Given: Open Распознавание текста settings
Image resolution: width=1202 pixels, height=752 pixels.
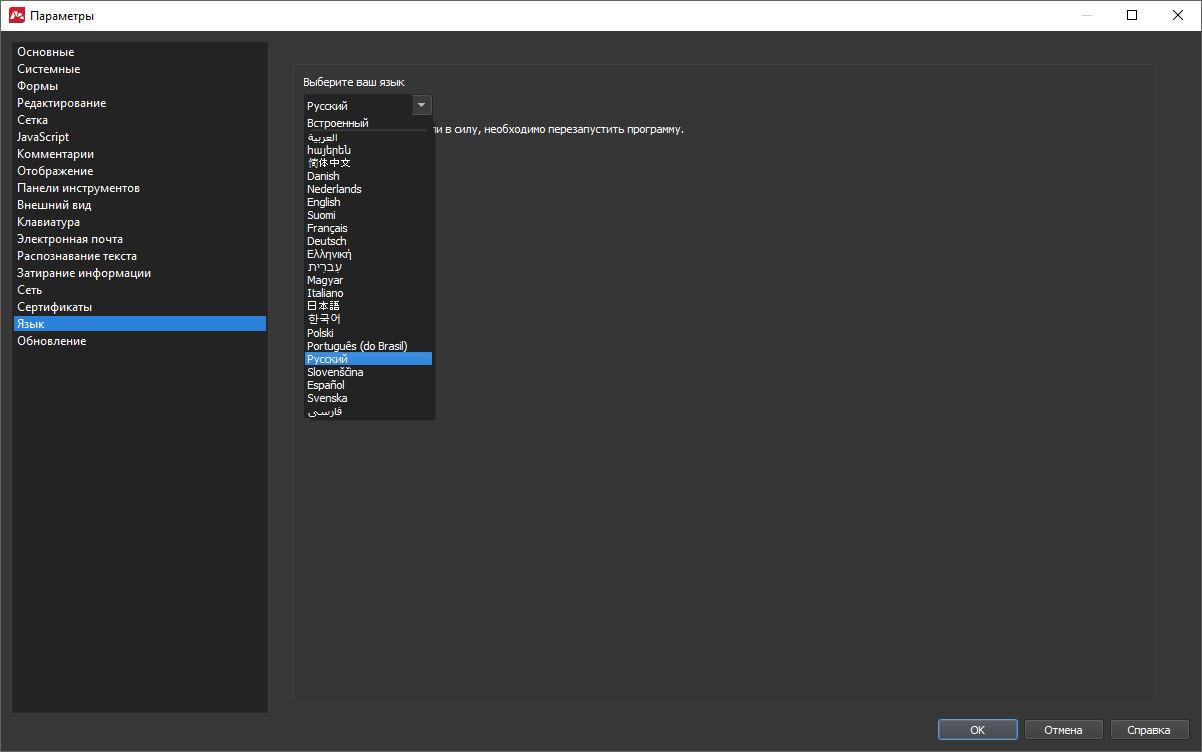Looking at the screenshot, I should [77, 256].
